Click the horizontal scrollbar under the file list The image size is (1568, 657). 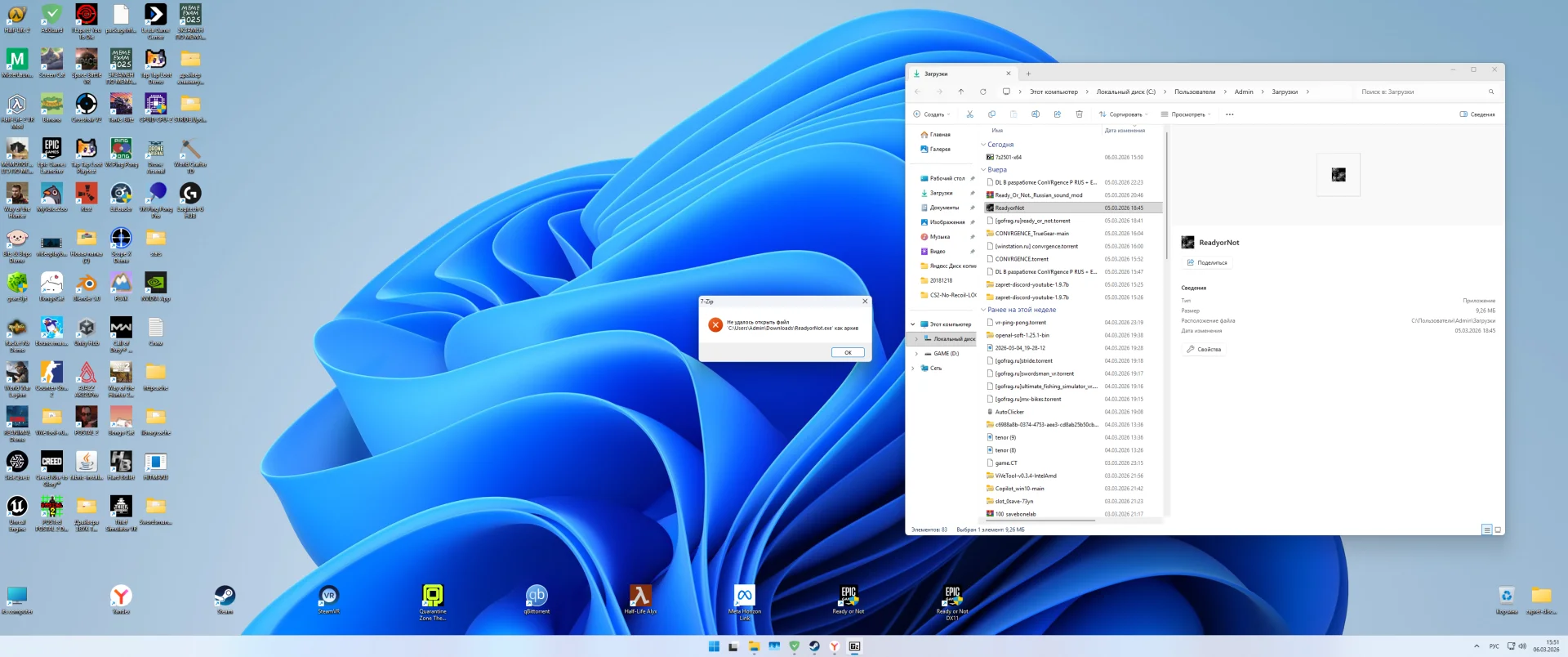tap(1039, 520)
